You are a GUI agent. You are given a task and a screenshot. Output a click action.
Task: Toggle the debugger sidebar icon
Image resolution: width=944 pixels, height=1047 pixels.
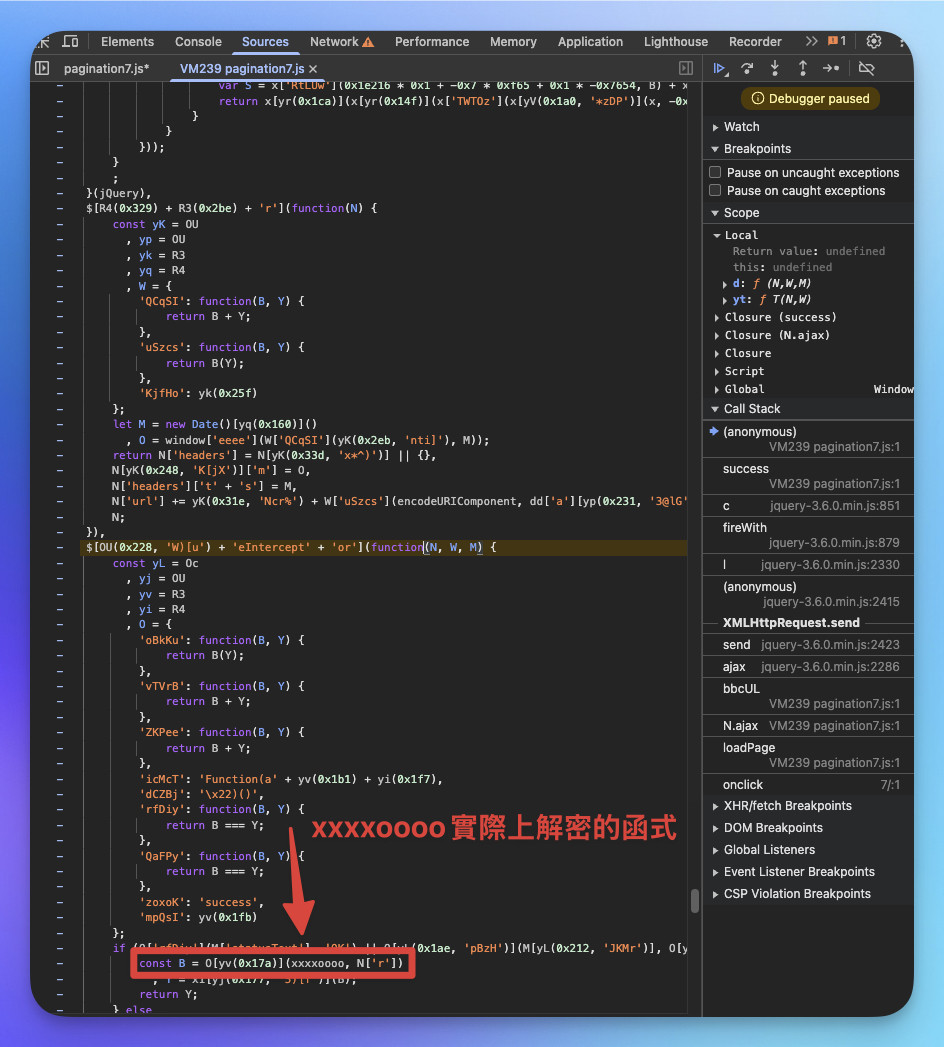(686, 68)
